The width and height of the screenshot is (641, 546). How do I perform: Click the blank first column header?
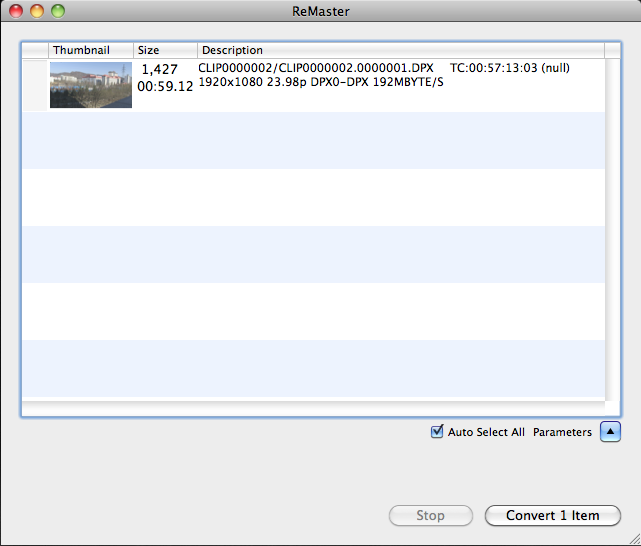pyautogui.click(x=35, y=50)
